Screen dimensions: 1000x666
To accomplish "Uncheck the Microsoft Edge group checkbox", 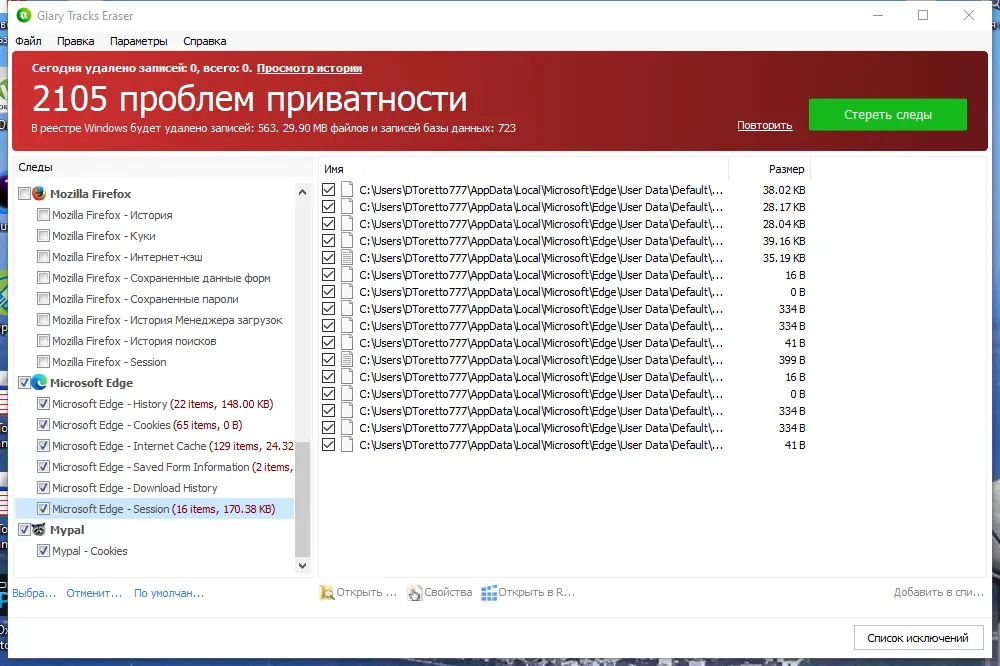I will point(24,383).
